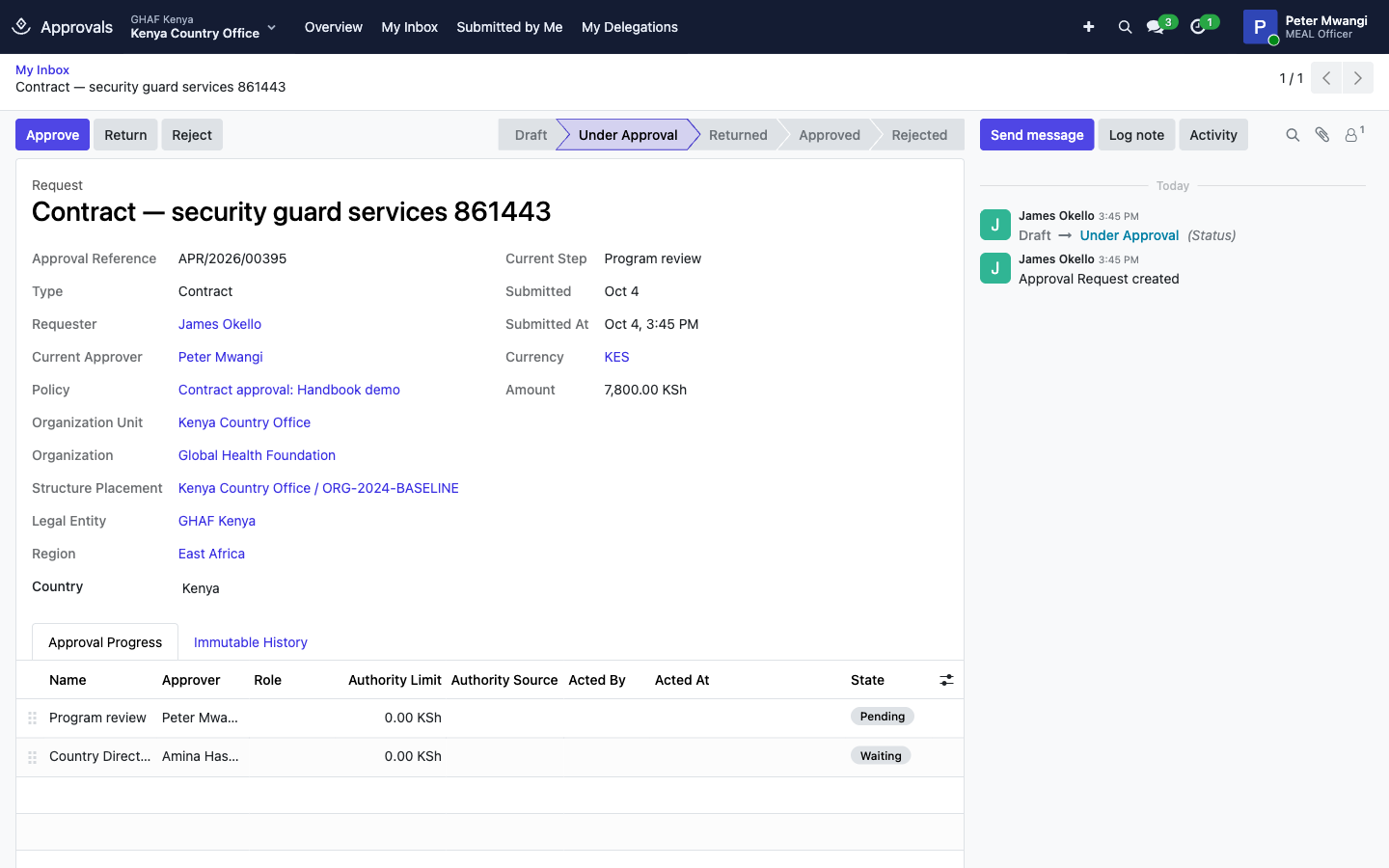This screenshot has height=868, width=1389.
Task: Search messages in the chatter panel
Action: pyautogui.click(x=1293, y=135)
